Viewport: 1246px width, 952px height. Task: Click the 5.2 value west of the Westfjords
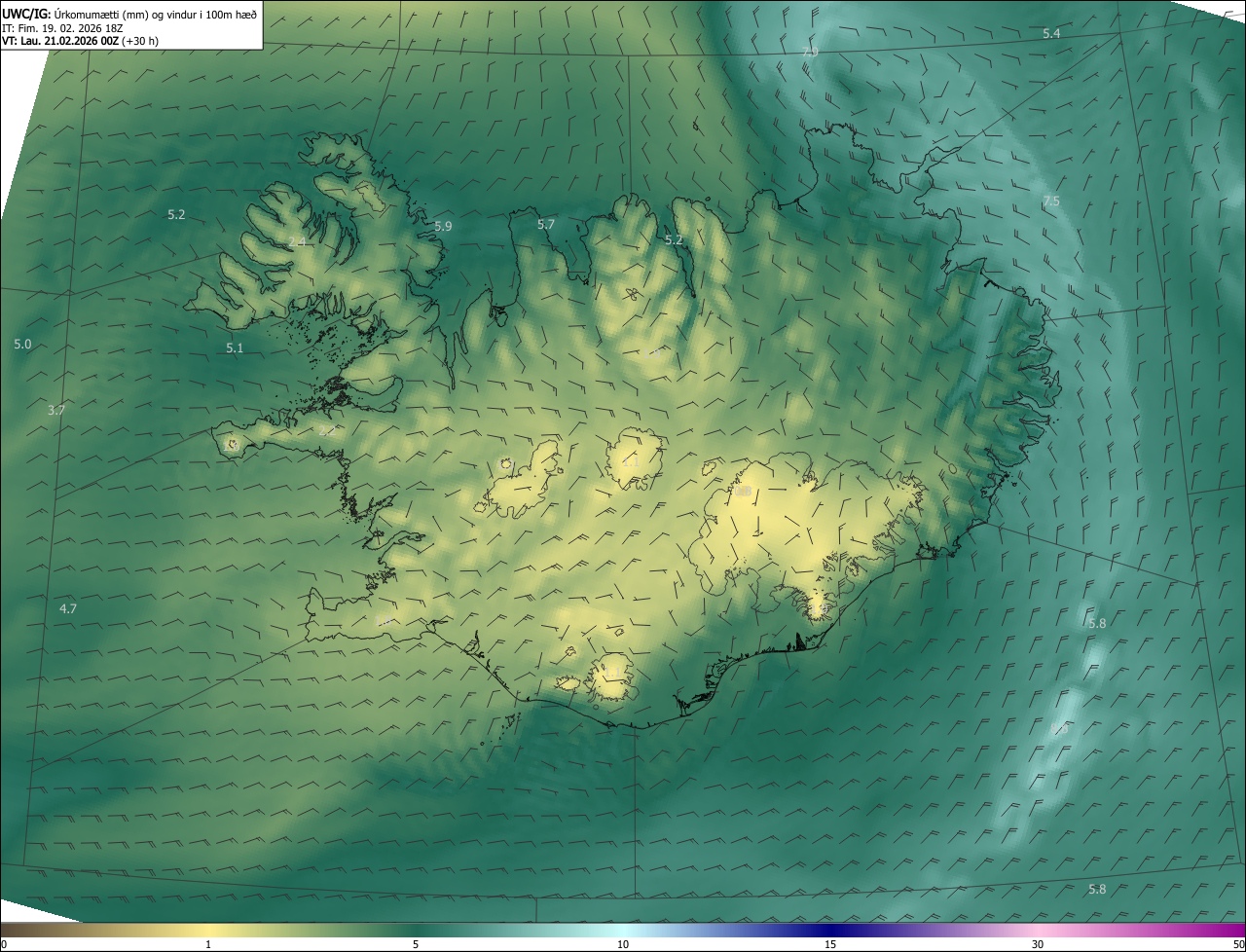tap(176, 214)
